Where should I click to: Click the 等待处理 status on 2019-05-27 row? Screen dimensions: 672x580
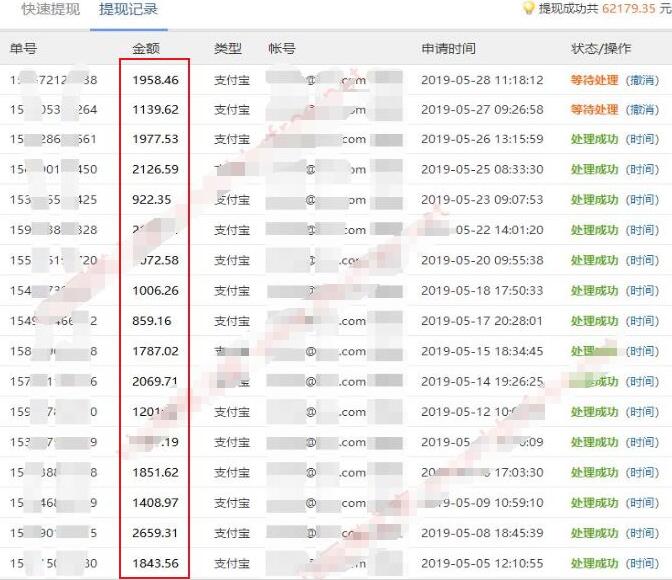(594, 110)
